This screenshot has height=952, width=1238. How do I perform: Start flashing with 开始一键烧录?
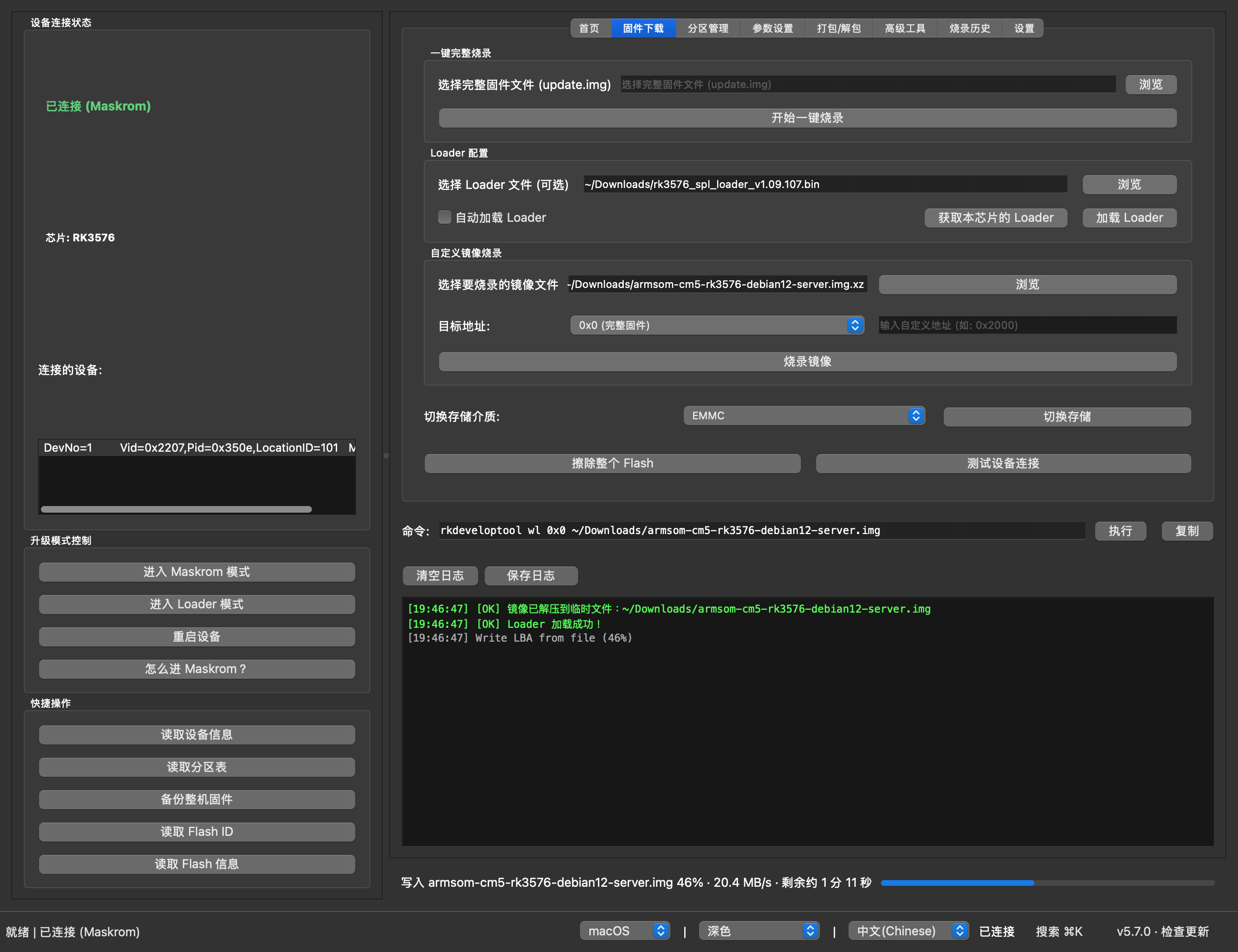(807, 118)
